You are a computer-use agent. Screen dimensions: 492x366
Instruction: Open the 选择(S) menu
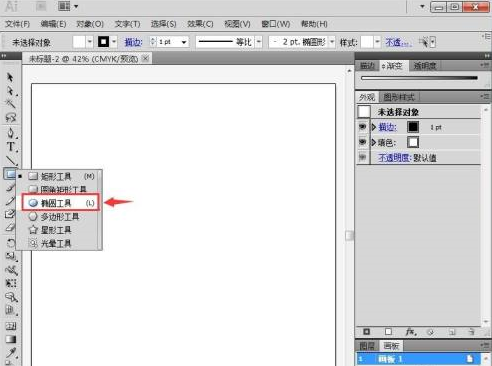coord(163,24)
